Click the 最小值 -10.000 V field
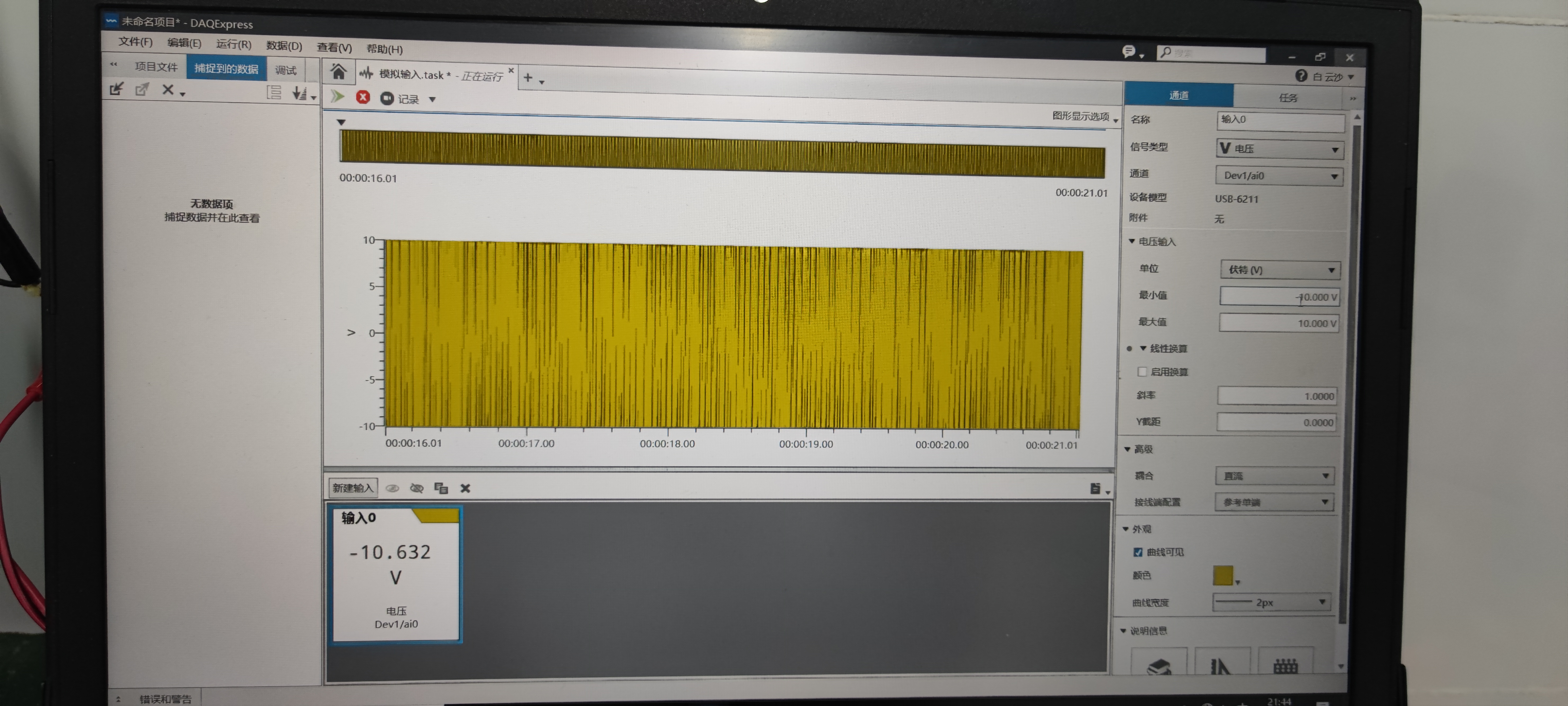 pos(1280,297)
